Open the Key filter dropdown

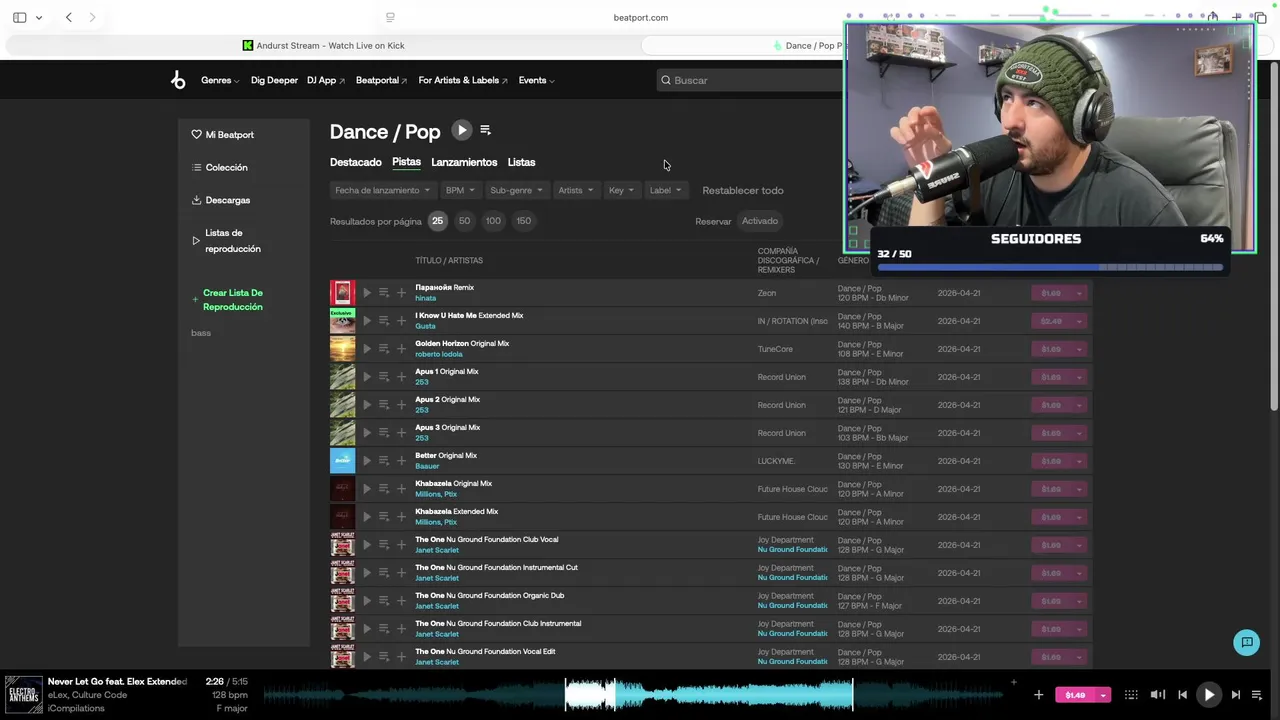click(621, 190)
